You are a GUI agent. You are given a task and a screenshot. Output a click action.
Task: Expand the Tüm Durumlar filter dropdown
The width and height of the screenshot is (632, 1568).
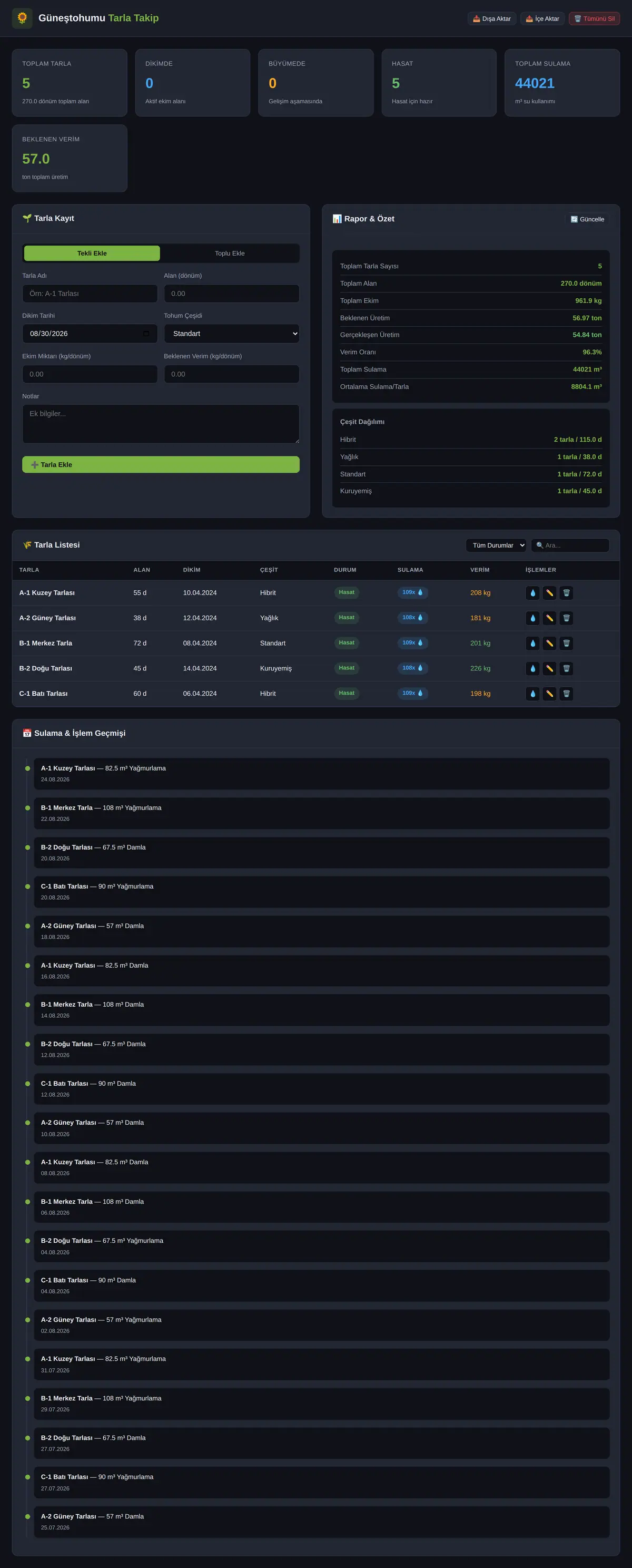[x=496, y=546]
